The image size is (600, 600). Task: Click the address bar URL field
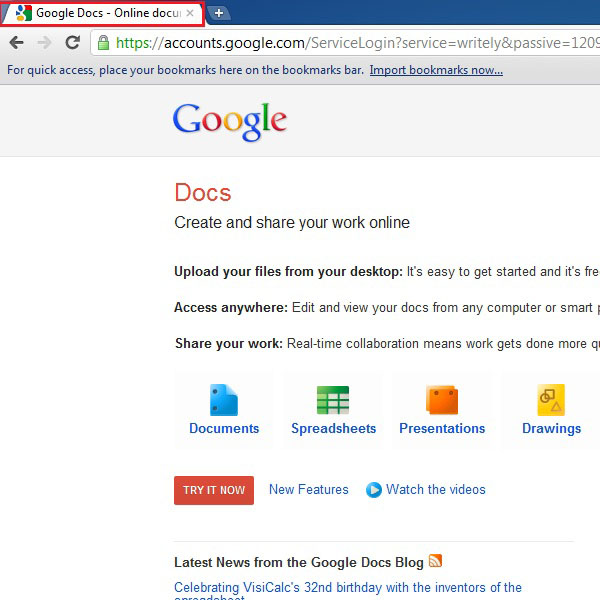(x=346, y=42)
